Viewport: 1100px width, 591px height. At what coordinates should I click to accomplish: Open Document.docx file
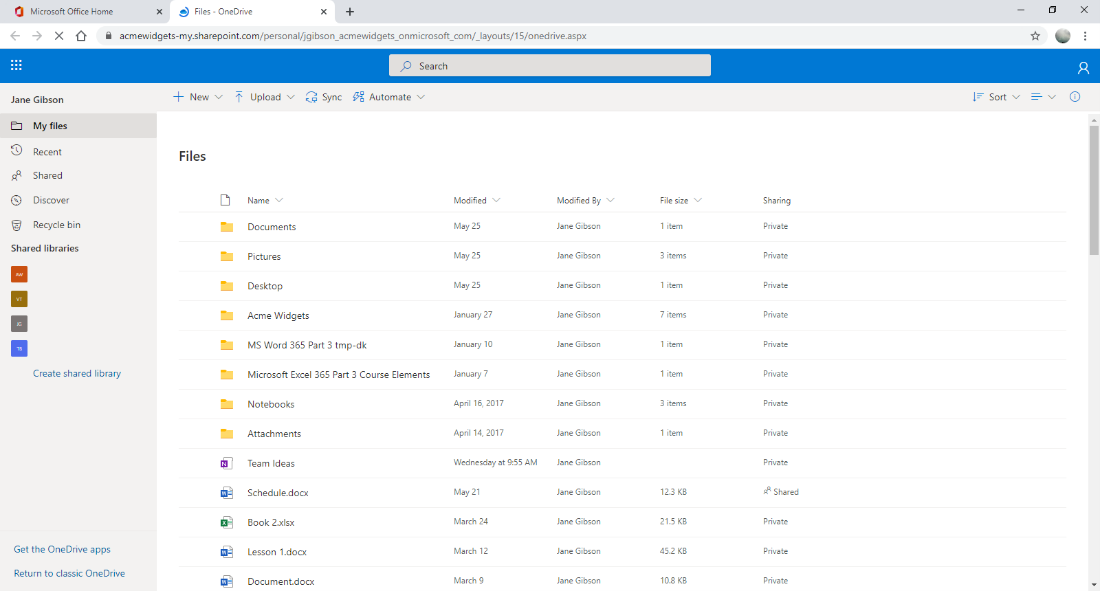(281, 581)
